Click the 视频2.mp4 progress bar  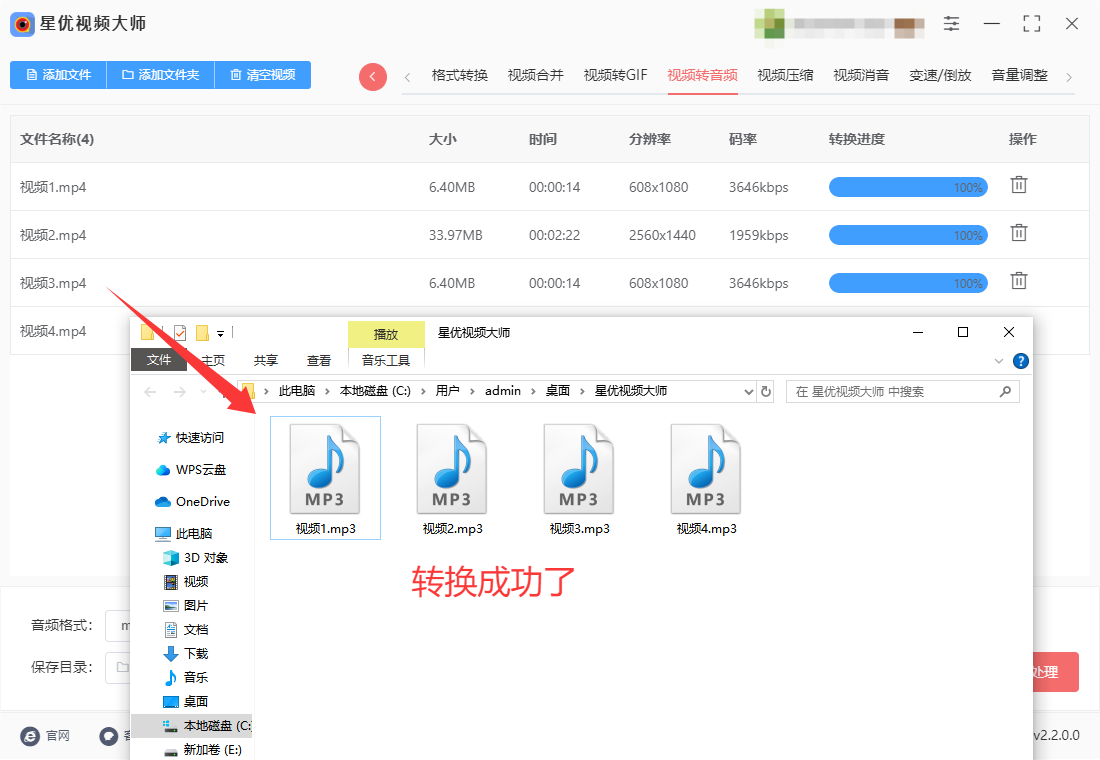click(x=908, y=235)
